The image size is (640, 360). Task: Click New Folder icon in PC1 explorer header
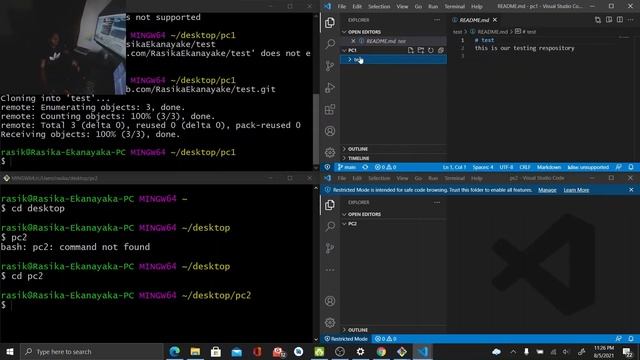coord(421,50)
